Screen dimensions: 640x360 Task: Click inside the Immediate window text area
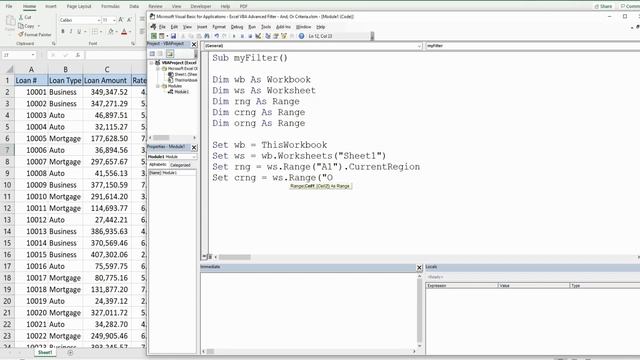click(x=309, y=310)
